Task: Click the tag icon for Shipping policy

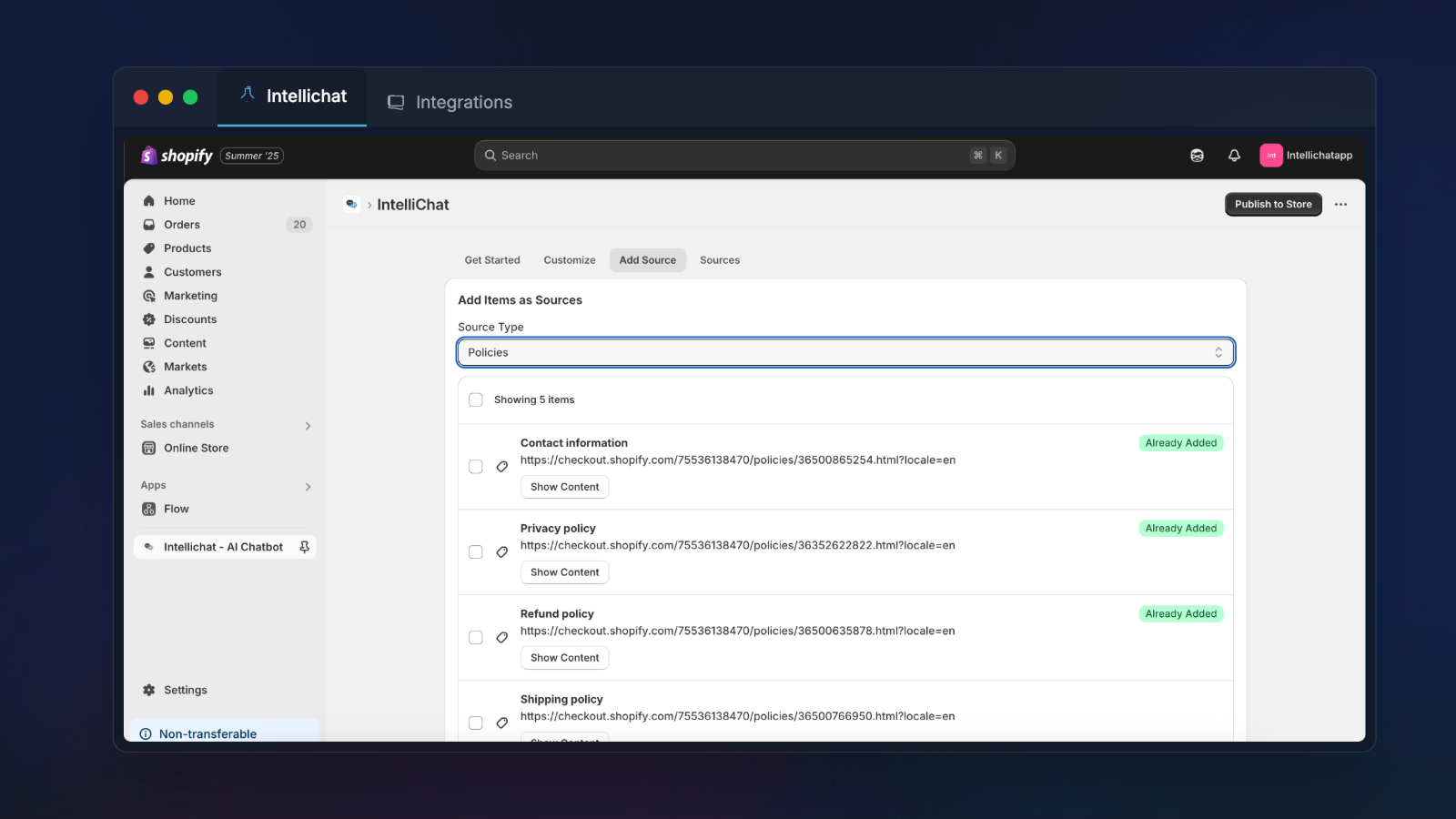Action: point(501,723)
